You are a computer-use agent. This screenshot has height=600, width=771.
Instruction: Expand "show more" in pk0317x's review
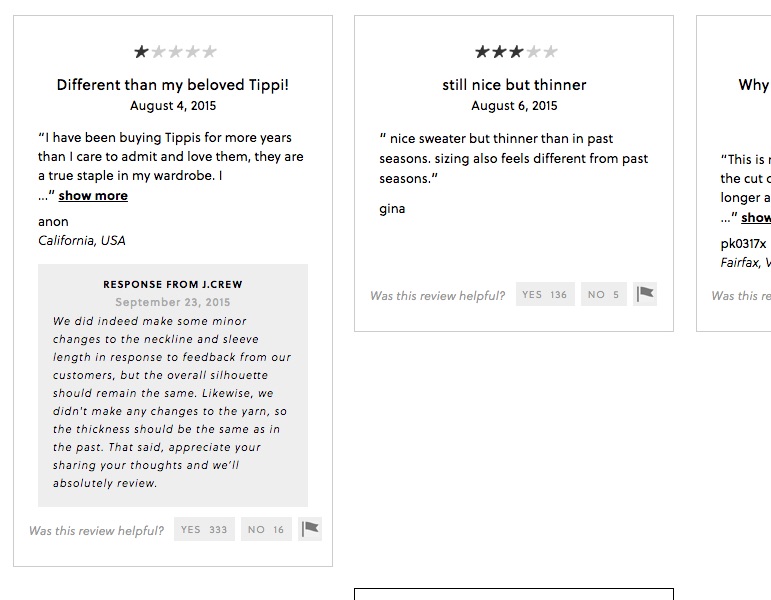[x=755, y=217]
